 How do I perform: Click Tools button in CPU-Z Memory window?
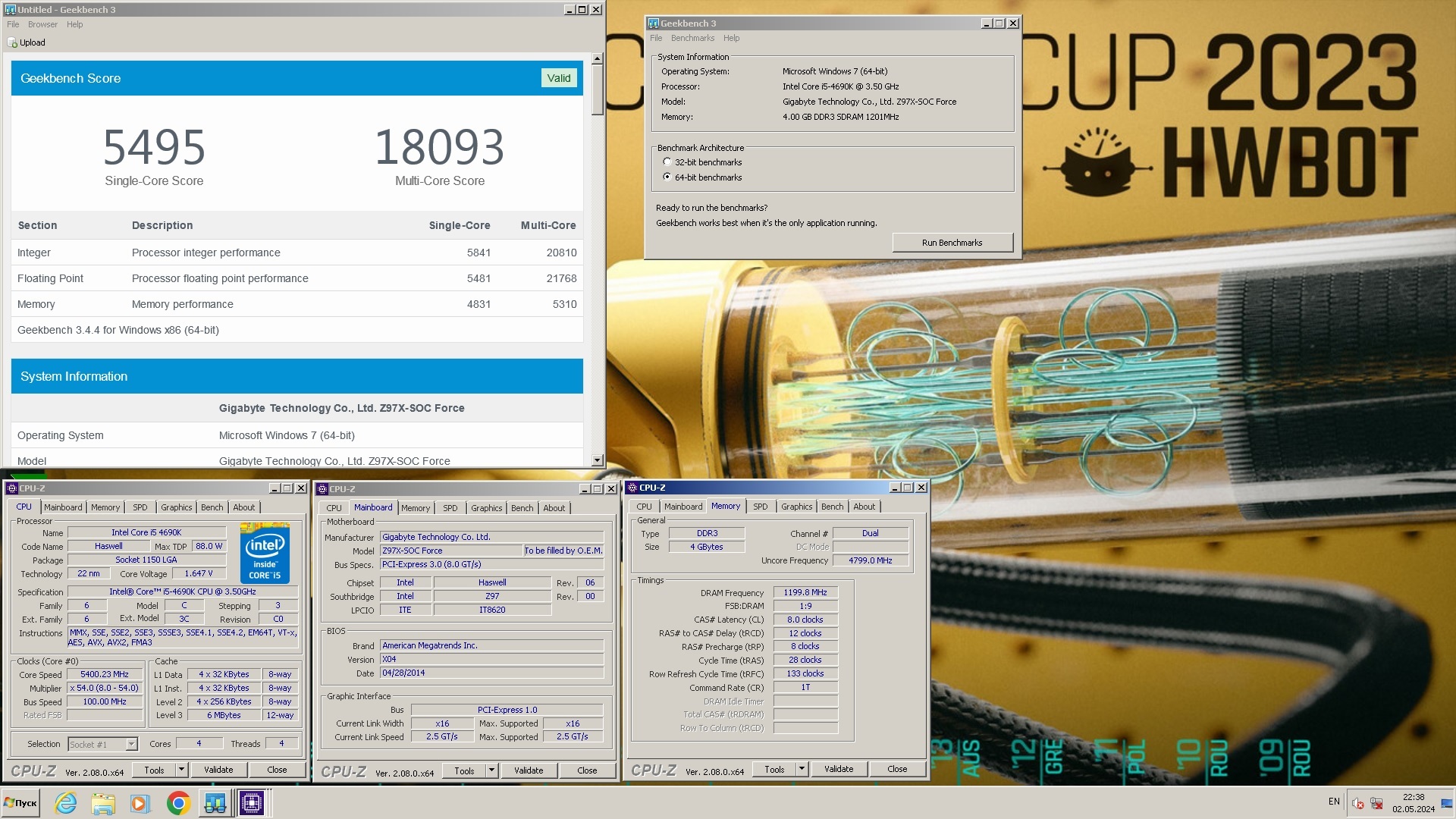pos(774,769)
